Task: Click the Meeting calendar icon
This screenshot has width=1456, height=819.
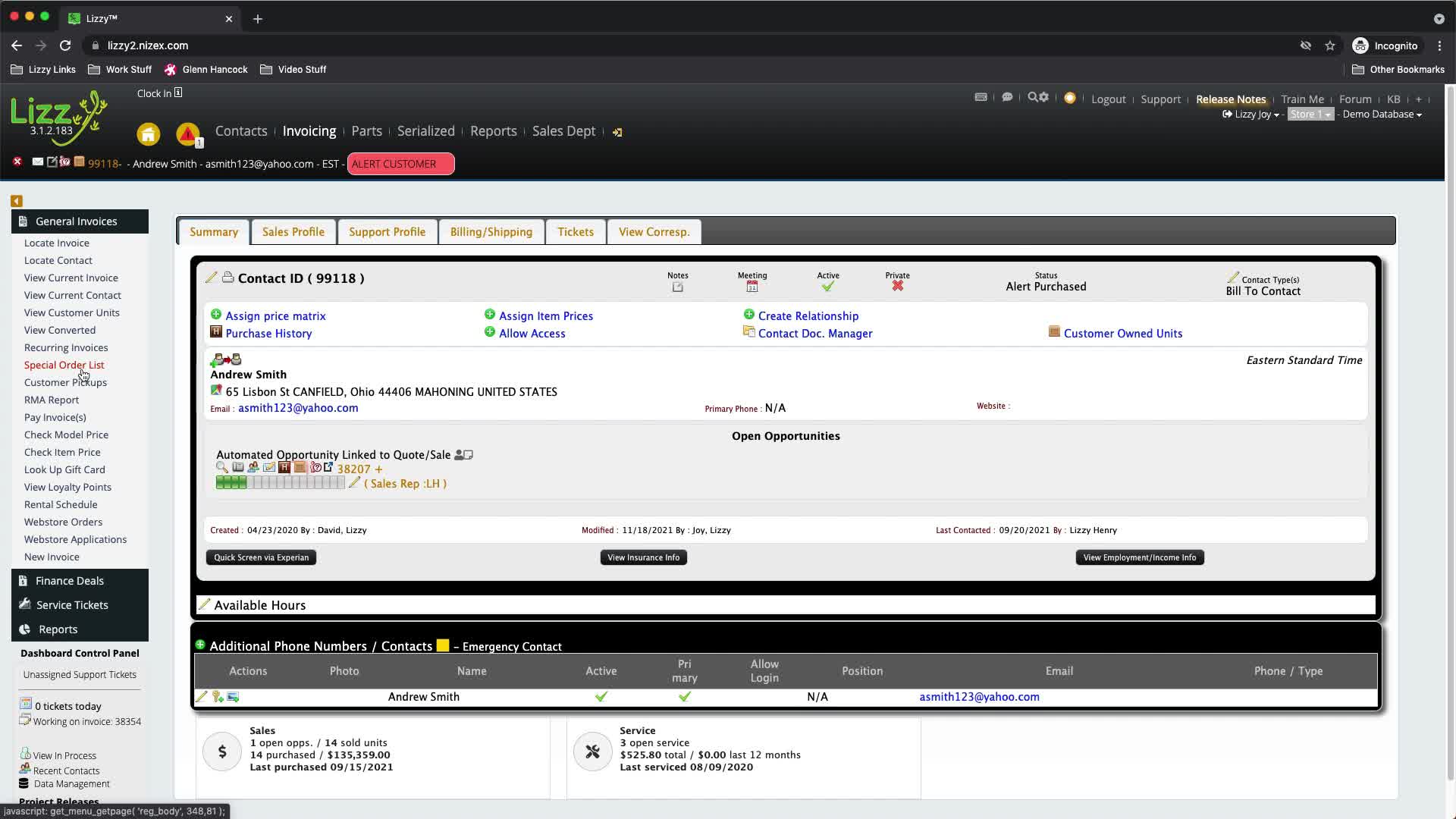Action: click(752, 287)
